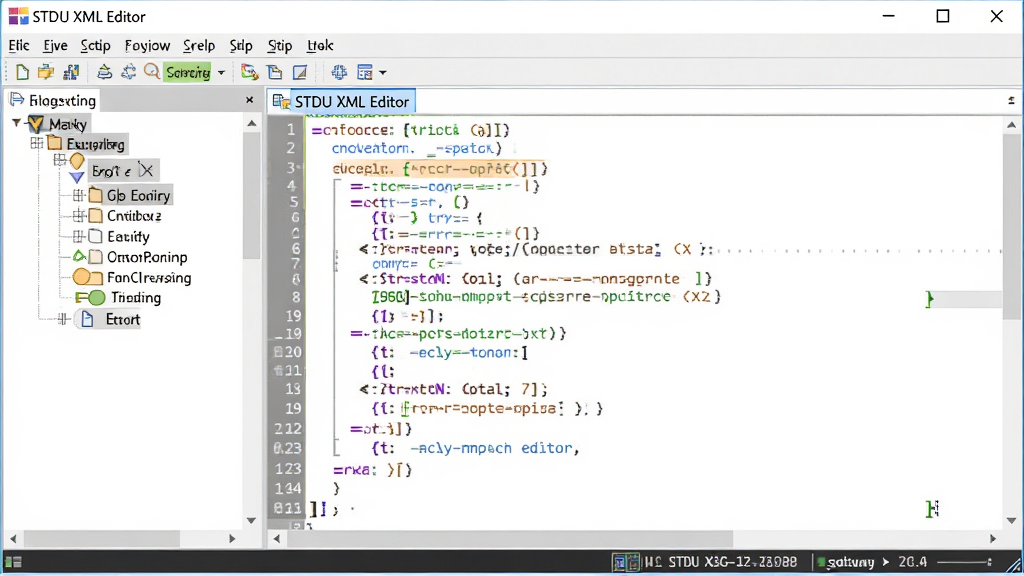The height and width of the screenshot is (576, 1024).
Task: Open the Ejve menu
Action: pyautogui.click(x=56, y=45)
